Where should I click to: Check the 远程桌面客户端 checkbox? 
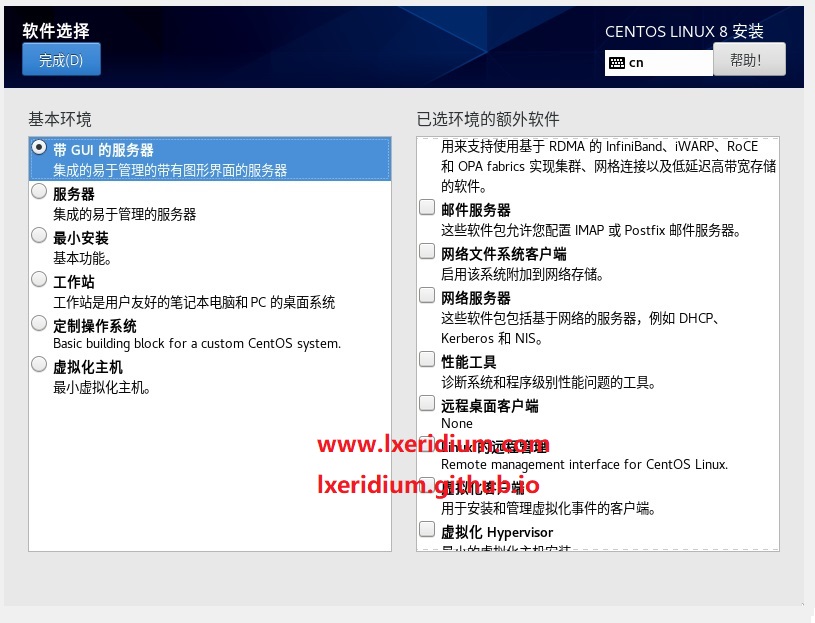point(427,403)
